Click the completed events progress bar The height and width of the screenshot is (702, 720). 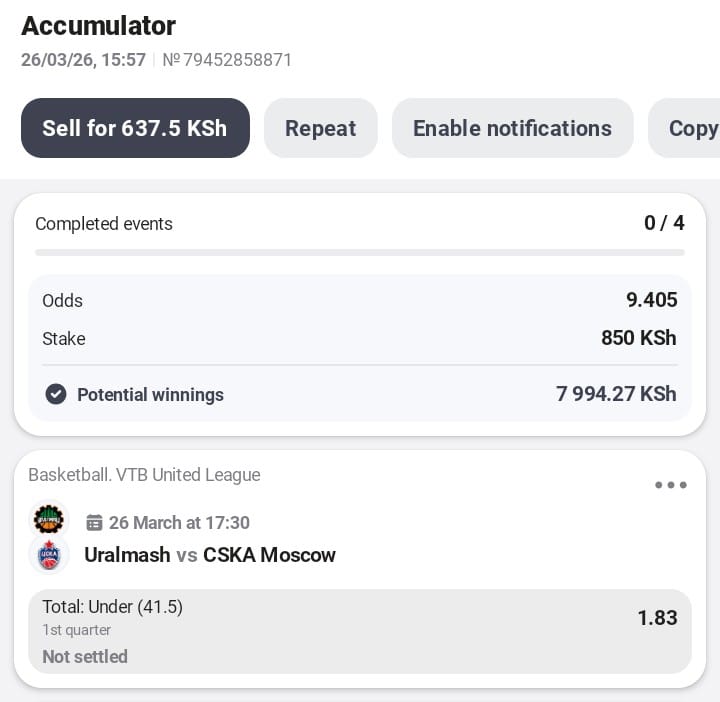click(360, 253)
